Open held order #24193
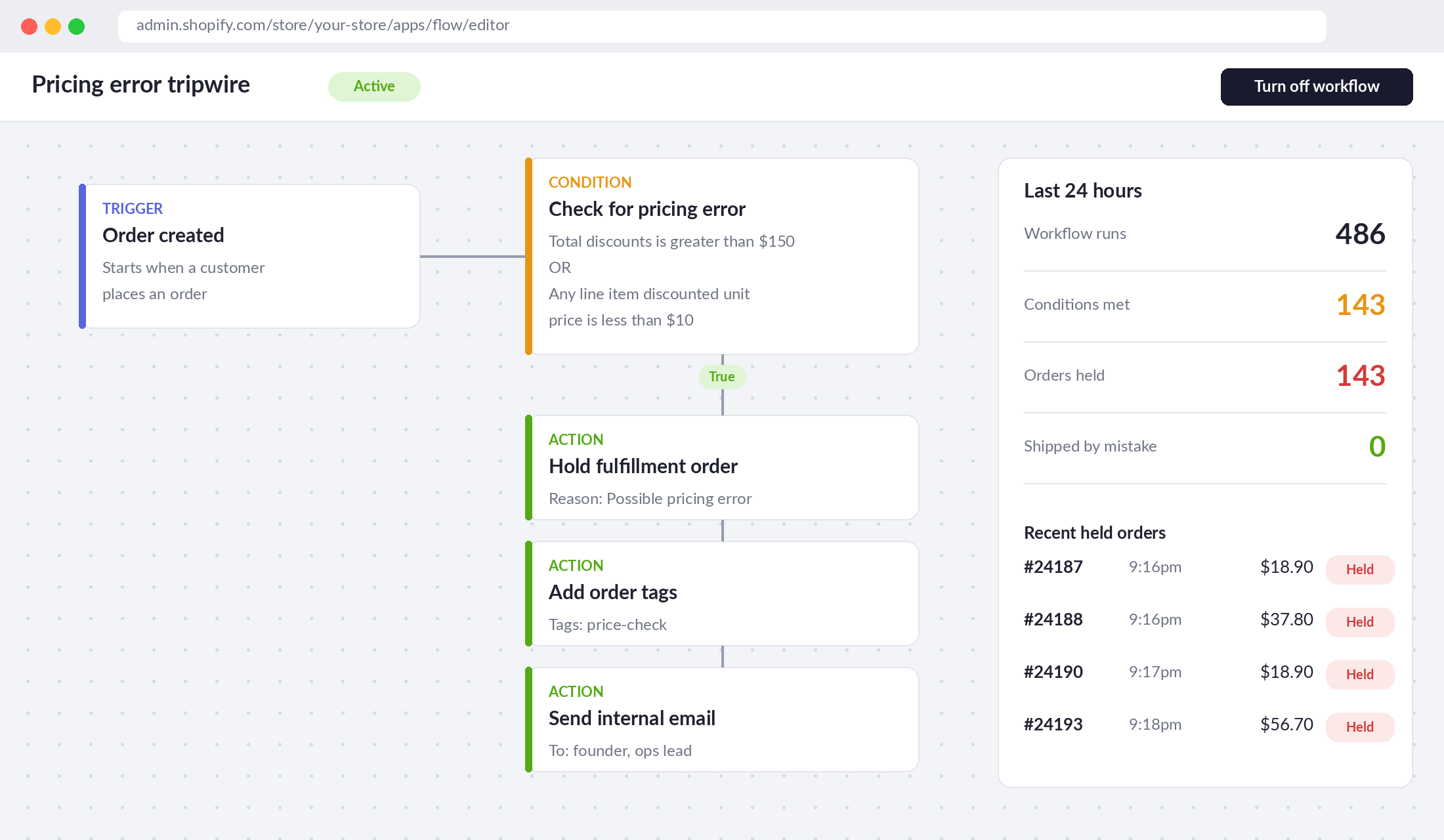This screenshot has height=840, width=1444. point(1053,724)
